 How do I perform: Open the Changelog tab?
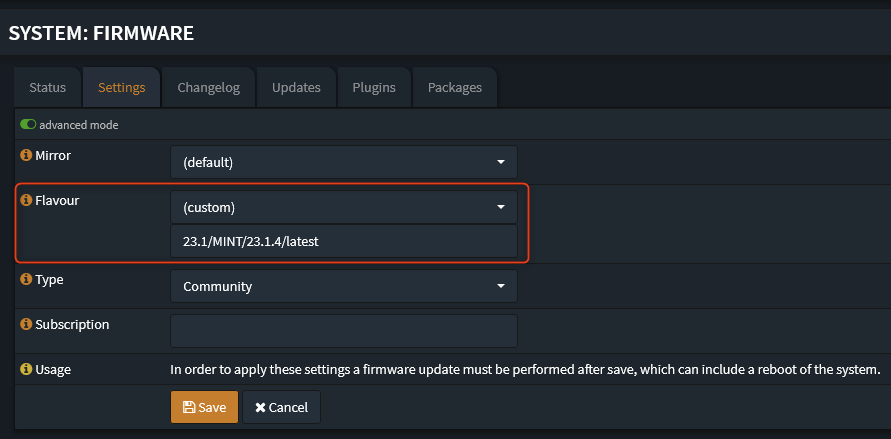pyautogui.click(x=208, y=88)
